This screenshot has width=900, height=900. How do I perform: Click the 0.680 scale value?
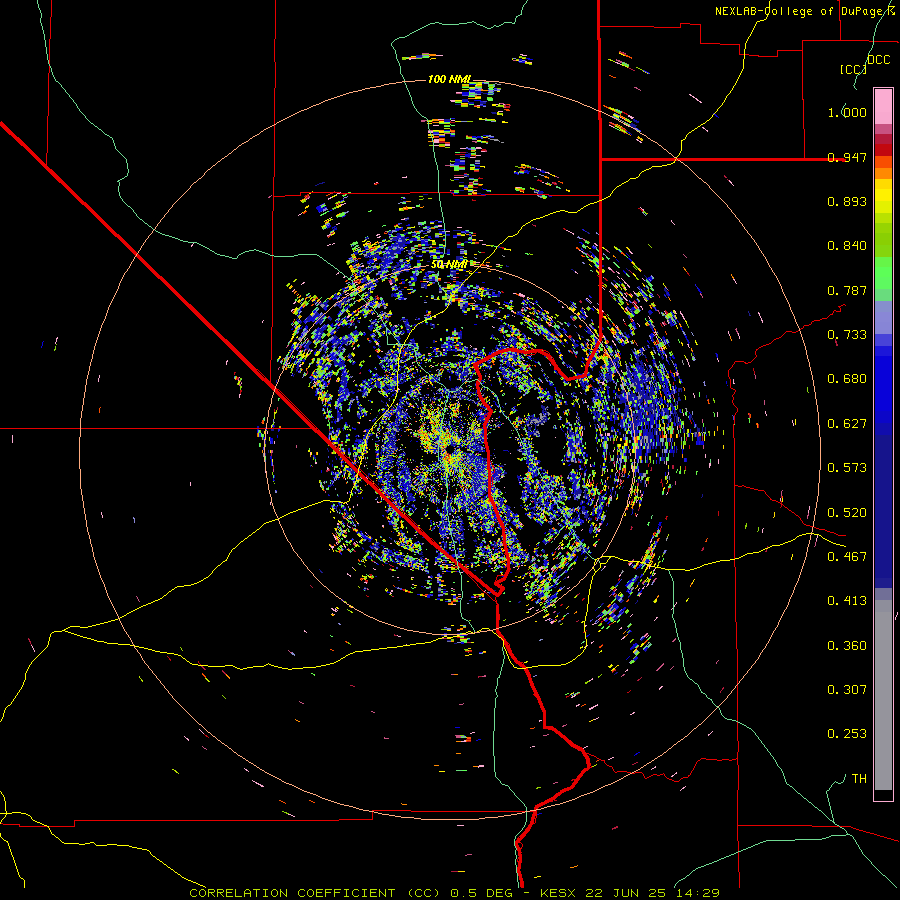click(847, 379)
